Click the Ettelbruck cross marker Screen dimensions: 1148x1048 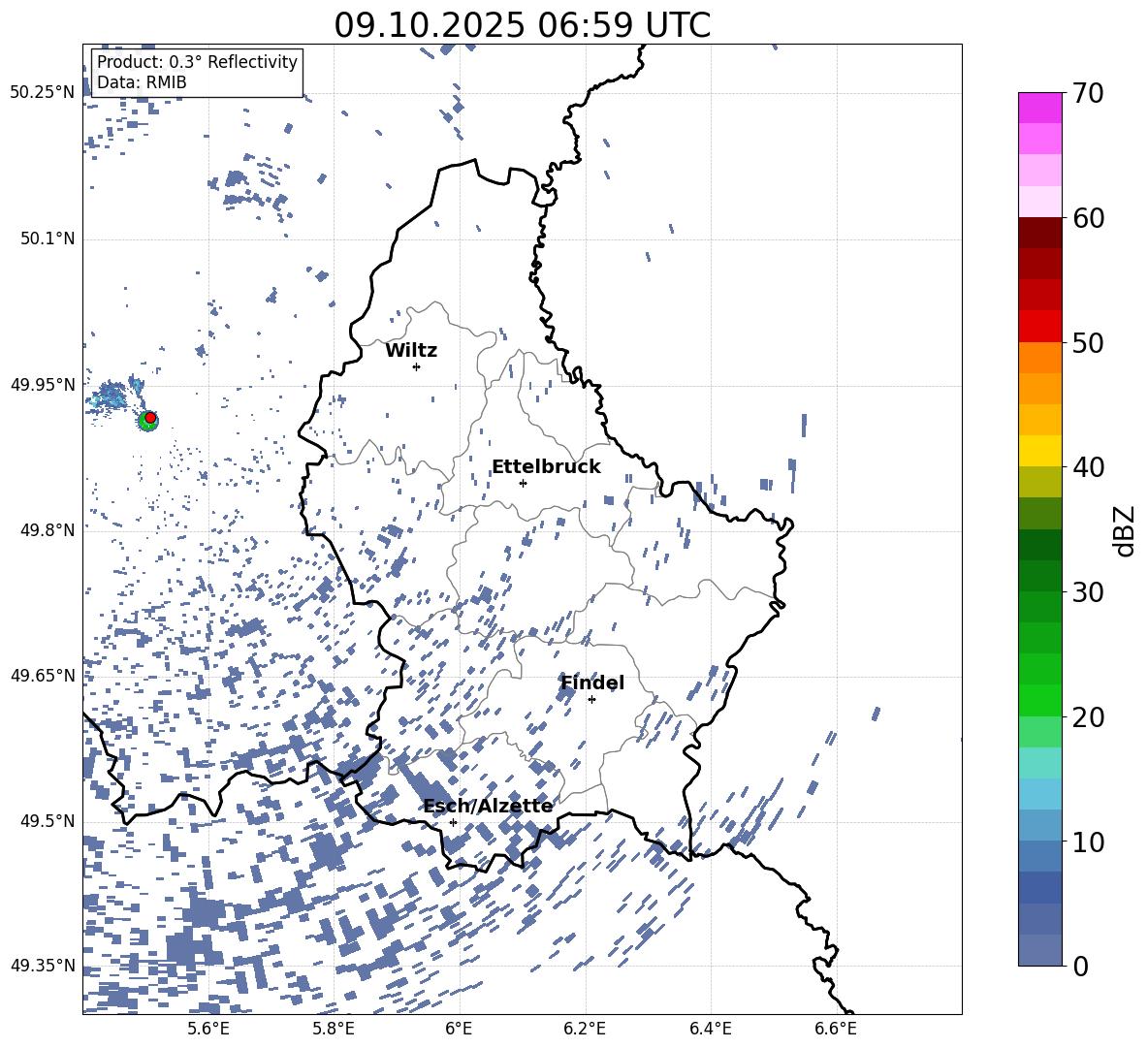tap(523, 483)
